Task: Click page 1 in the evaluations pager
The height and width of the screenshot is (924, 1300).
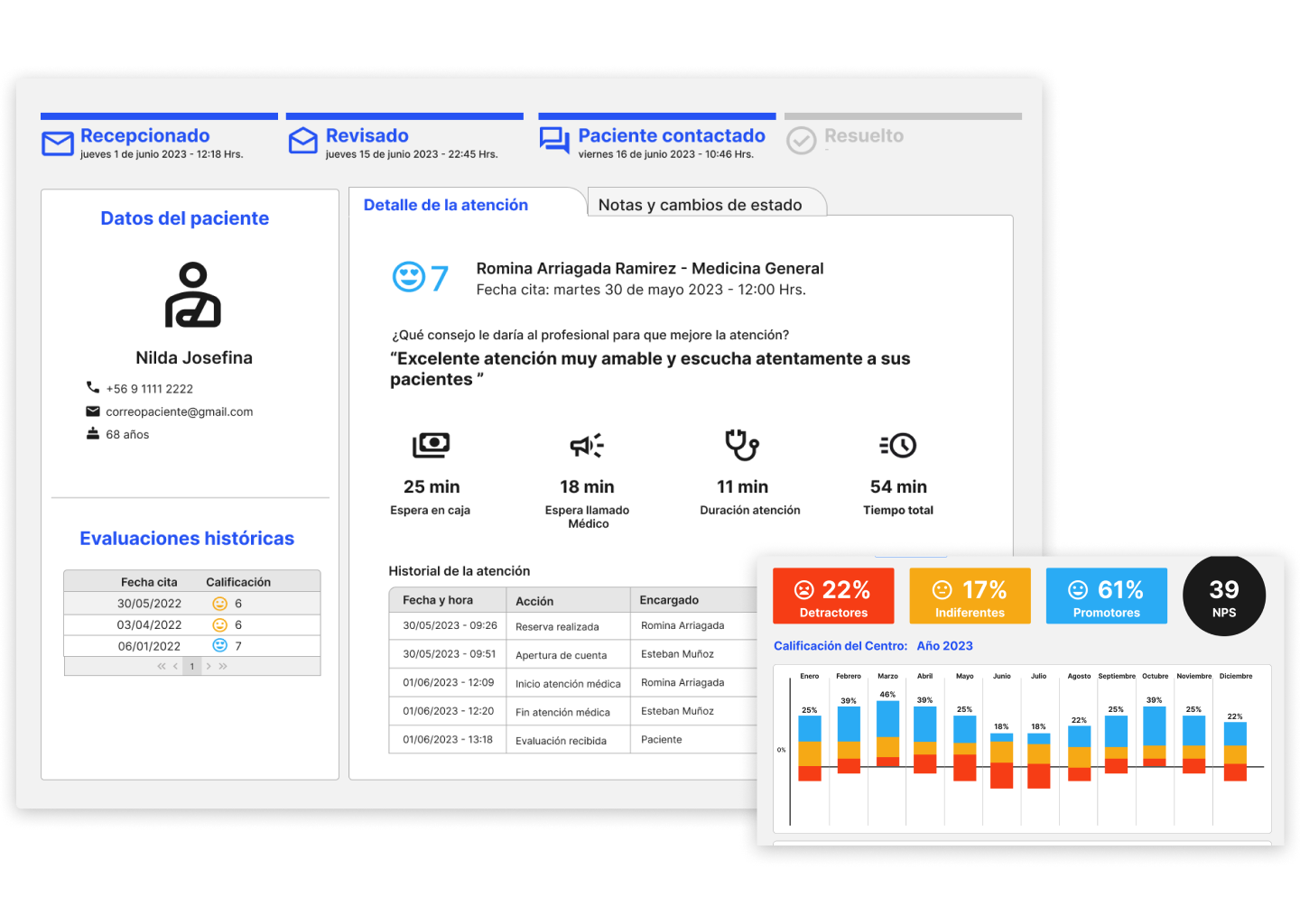Action: 192,666
